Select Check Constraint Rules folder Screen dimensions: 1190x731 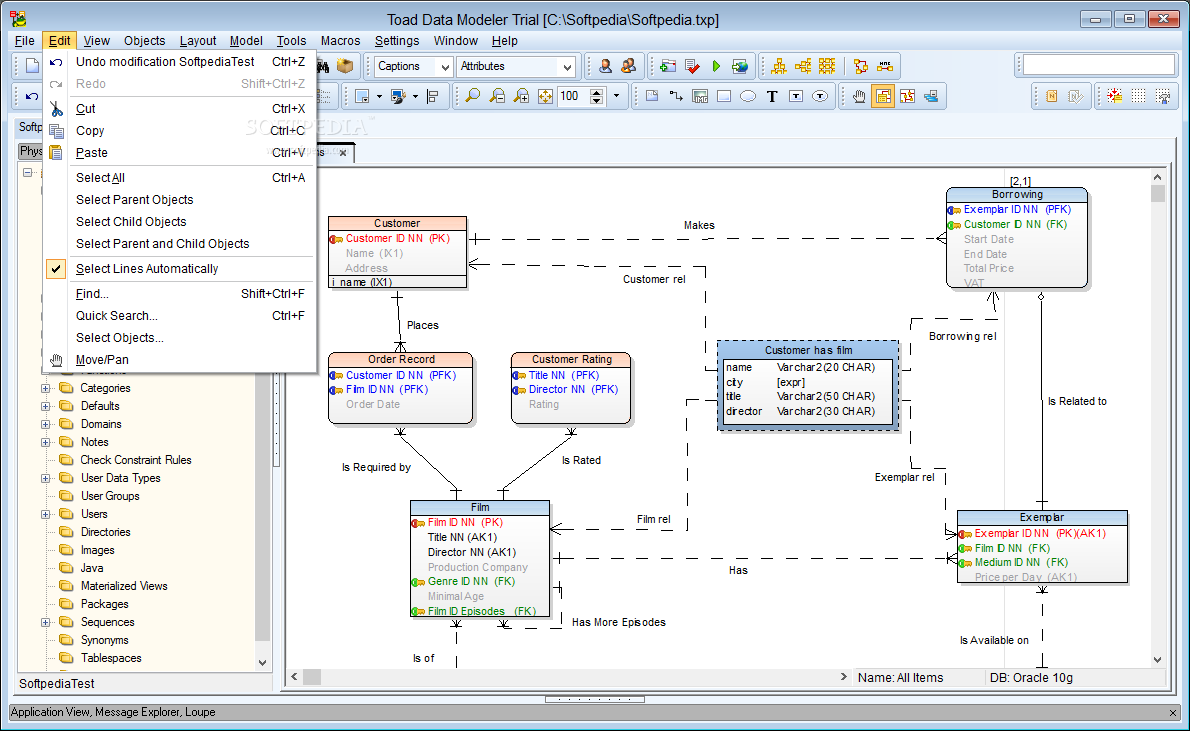[x=136, y=460]
